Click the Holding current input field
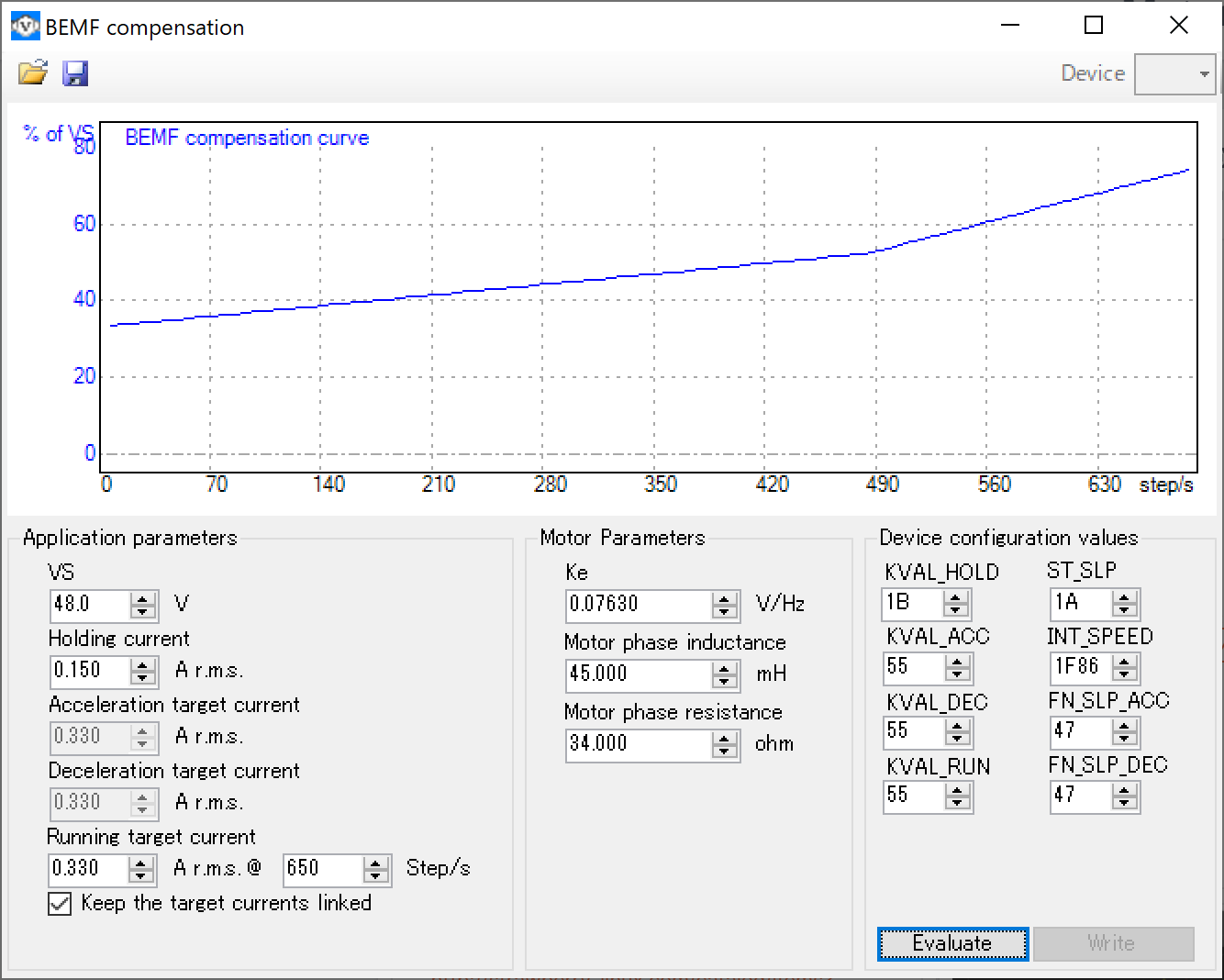The width and height of the screenshot is (1224, 980). (x=90, y=671)
